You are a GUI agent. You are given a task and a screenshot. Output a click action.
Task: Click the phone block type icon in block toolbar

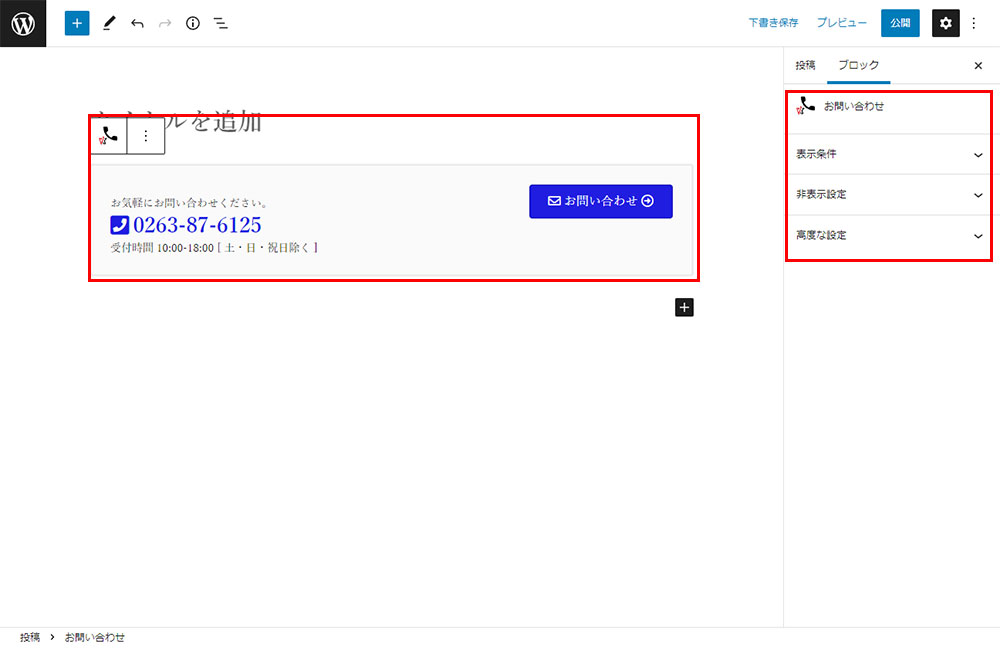tap(109, 135)
